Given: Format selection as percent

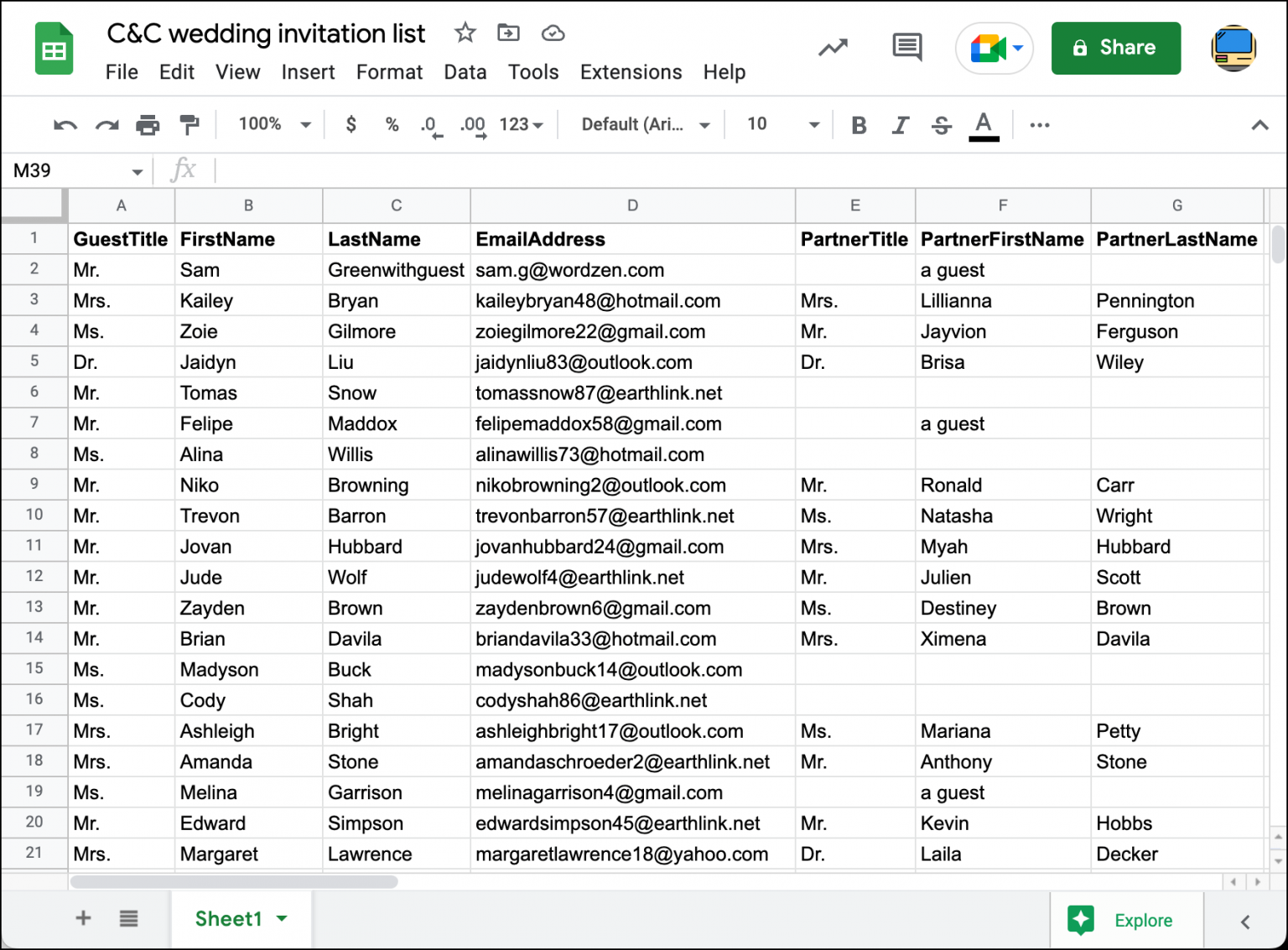Looking at the screenshot, I should click(392, 124).
